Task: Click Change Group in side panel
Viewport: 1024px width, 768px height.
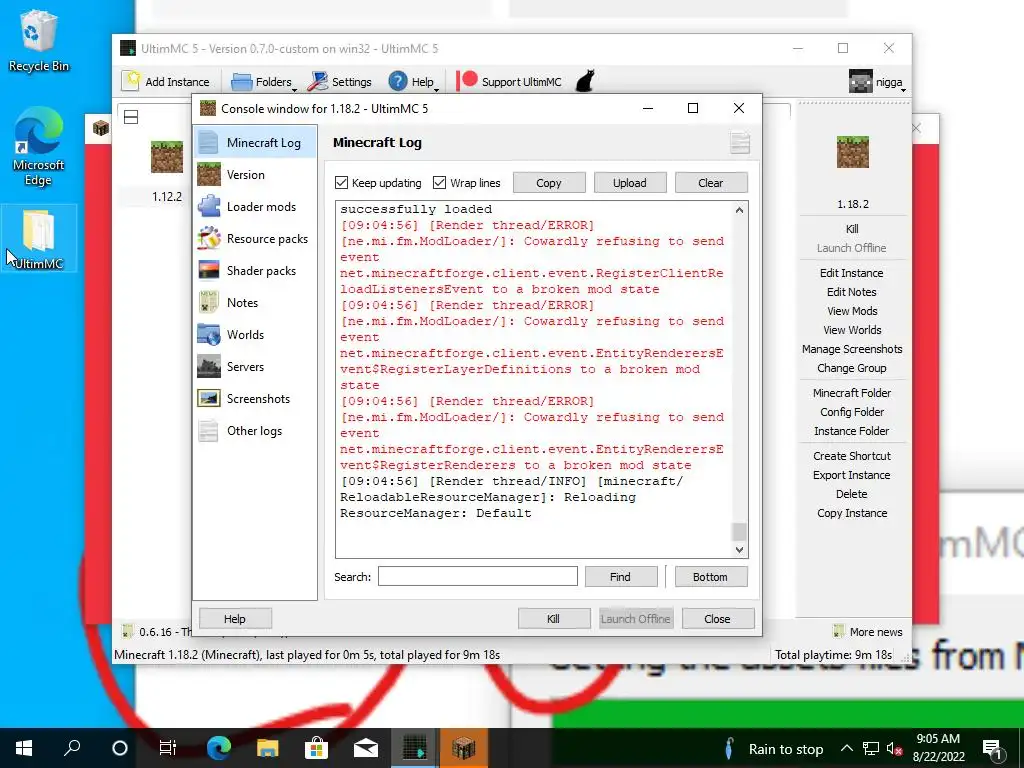Action: (x=852, y=368)
